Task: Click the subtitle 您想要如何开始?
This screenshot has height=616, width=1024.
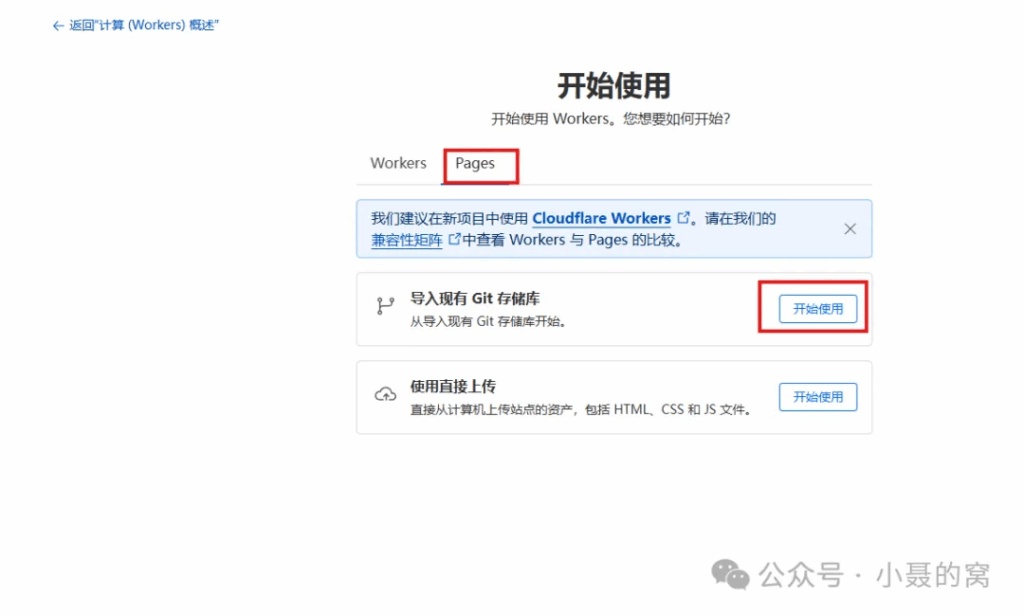Action: click(x=677, y=119)
